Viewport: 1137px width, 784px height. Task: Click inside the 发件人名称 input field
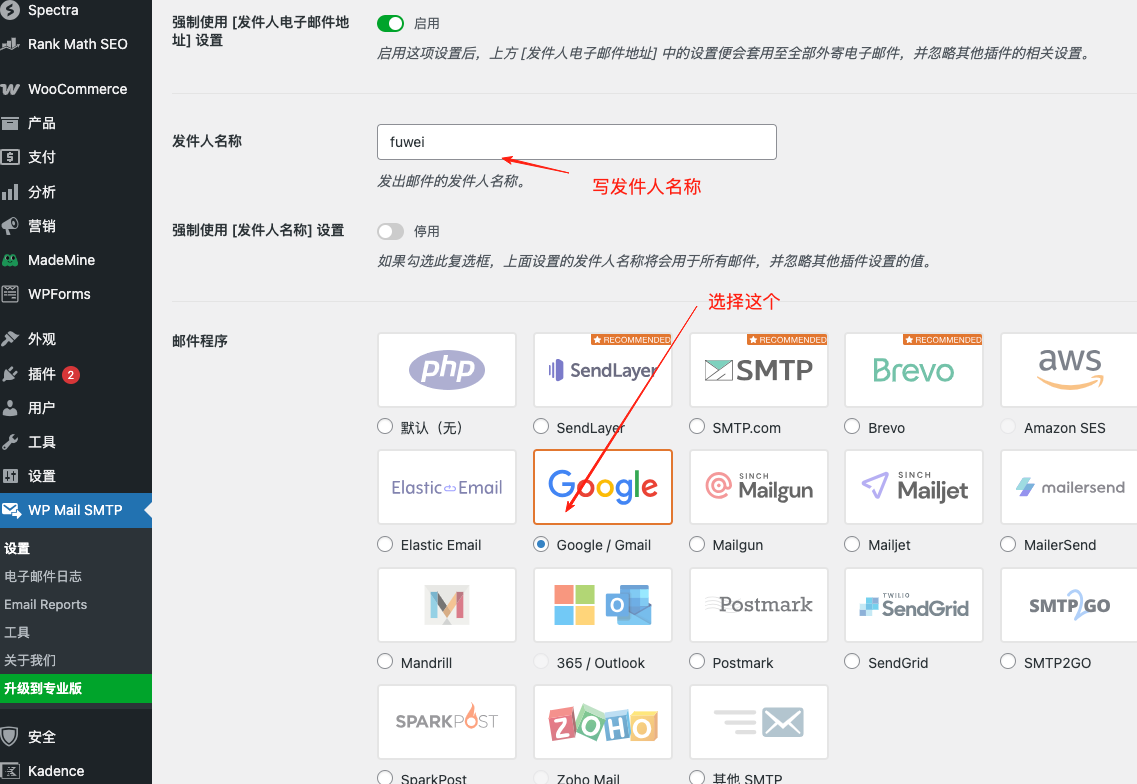click(x=576, y=142)
